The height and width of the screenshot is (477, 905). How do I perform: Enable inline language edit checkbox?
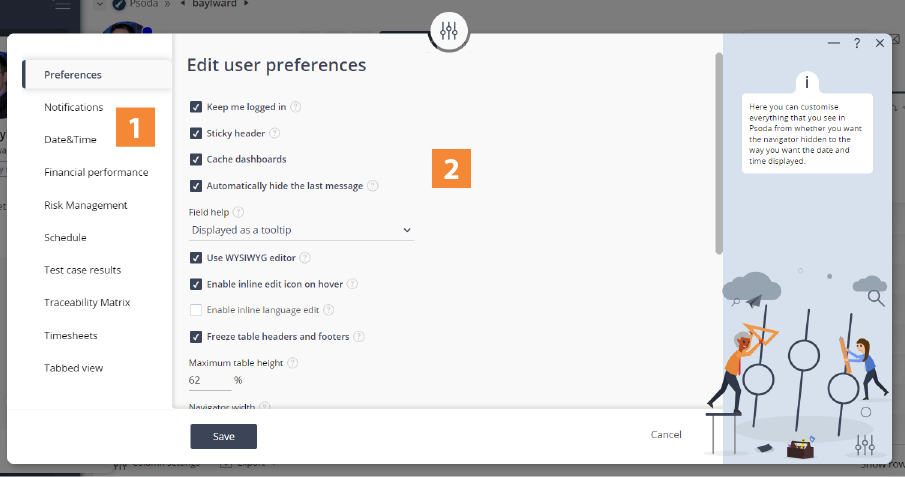(x=196, y=310)
